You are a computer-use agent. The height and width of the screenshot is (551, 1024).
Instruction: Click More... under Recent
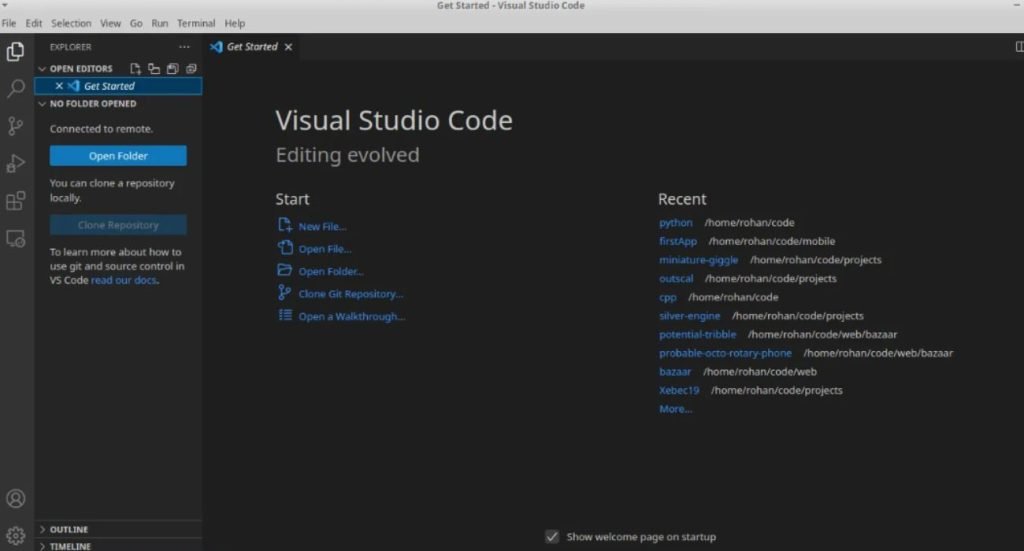click(x=675, y=409)
